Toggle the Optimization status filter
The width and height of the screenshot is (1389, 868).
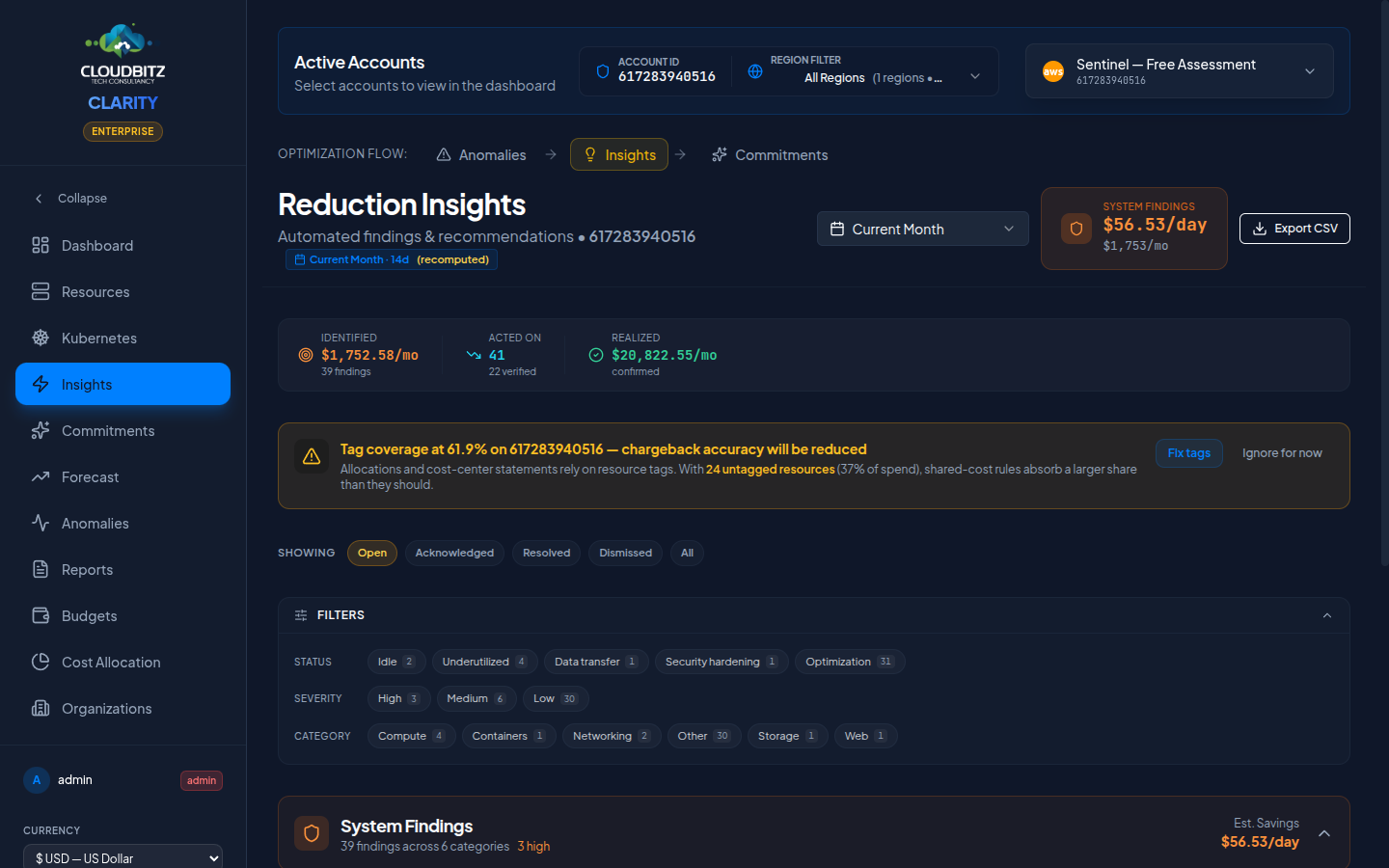850,662
